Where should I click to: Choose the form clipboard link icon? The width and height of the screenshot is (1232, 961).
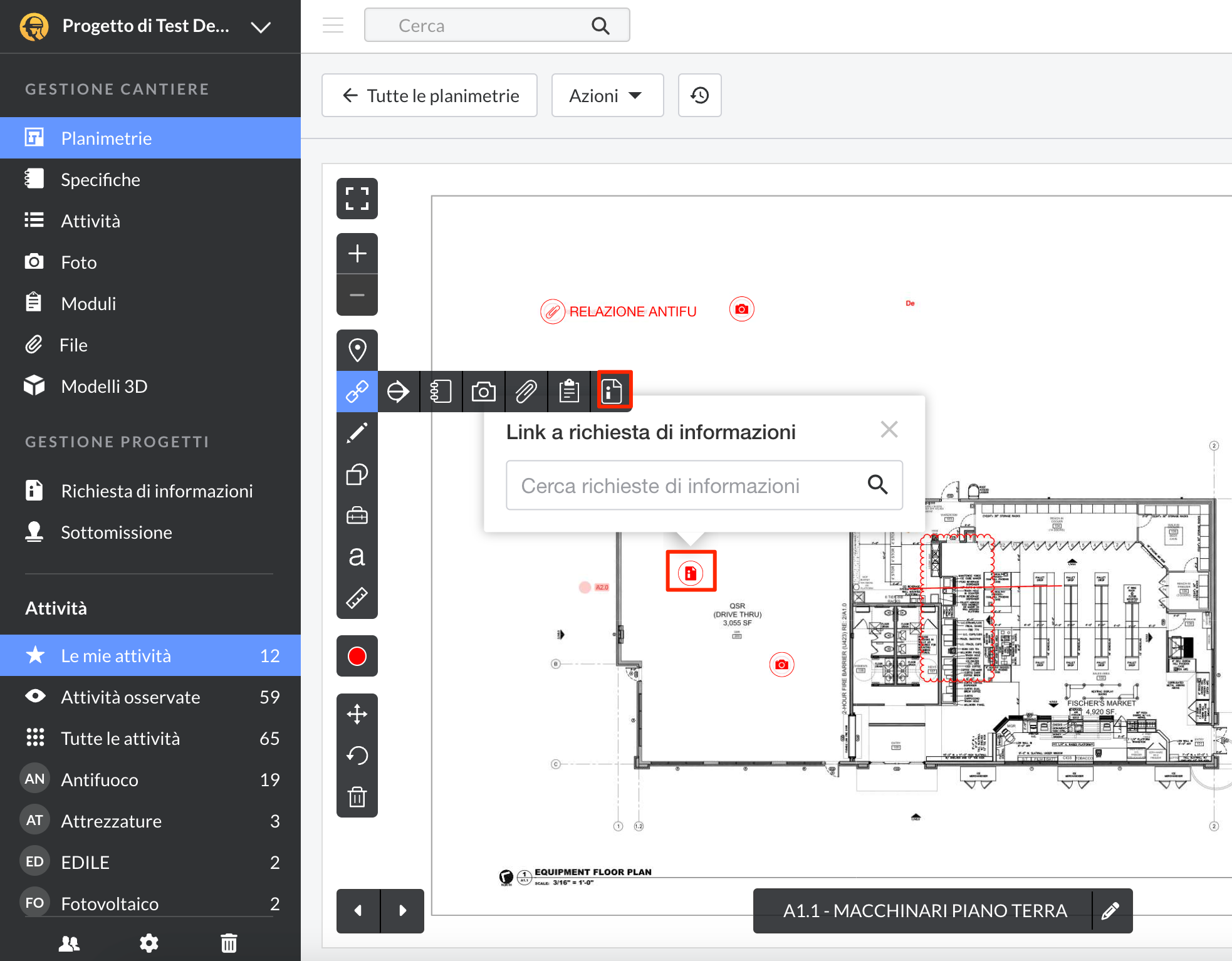(x=569, y=392)
